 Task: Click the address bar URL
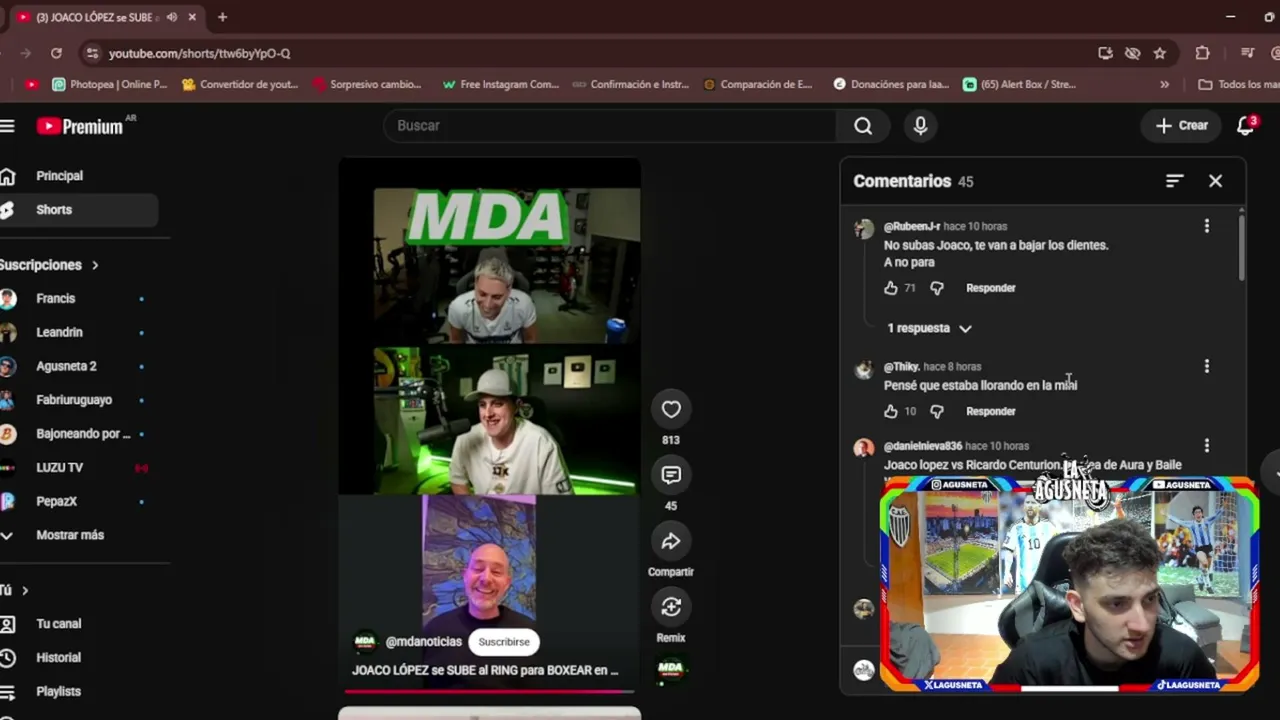pos(199,53)
